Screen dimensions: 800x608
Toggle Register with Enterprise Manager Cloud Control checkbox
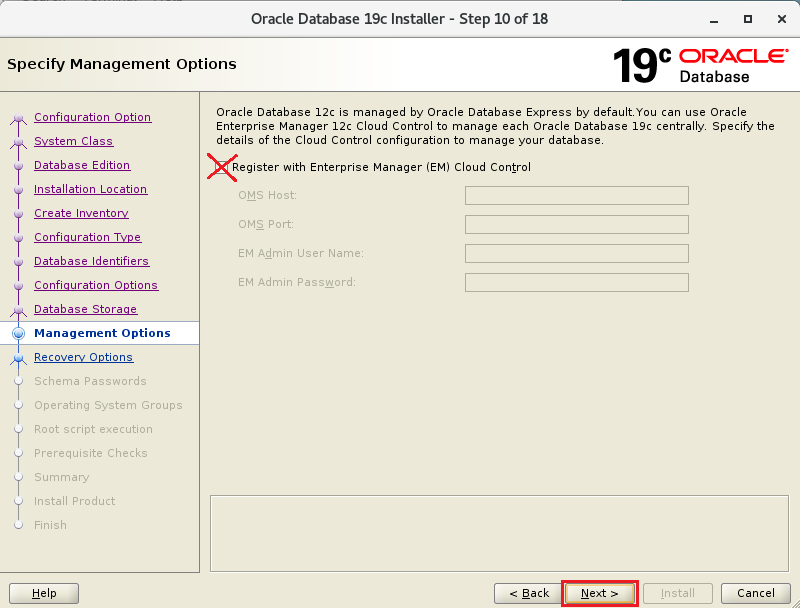222,167
